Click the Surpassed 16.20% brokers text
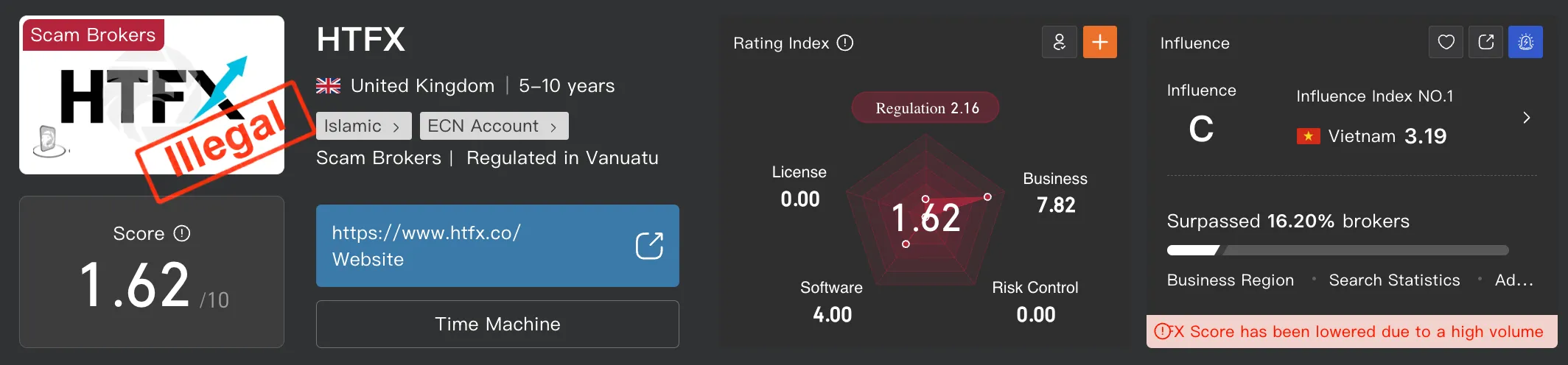1568x365 pixels. 1288,222
